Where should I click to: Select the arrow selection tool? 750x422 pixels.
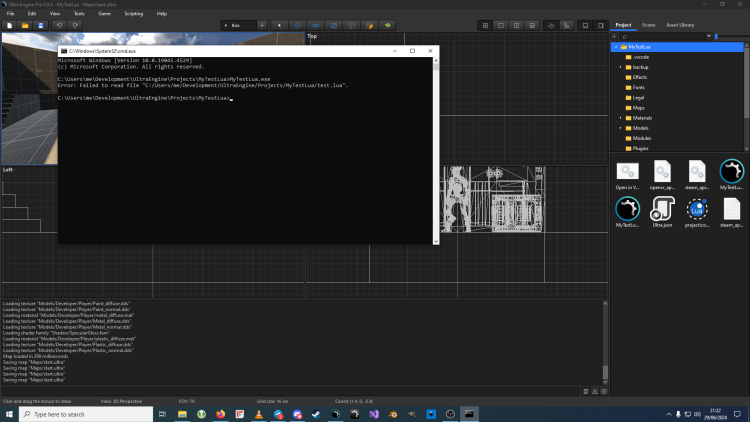(280, 25)
